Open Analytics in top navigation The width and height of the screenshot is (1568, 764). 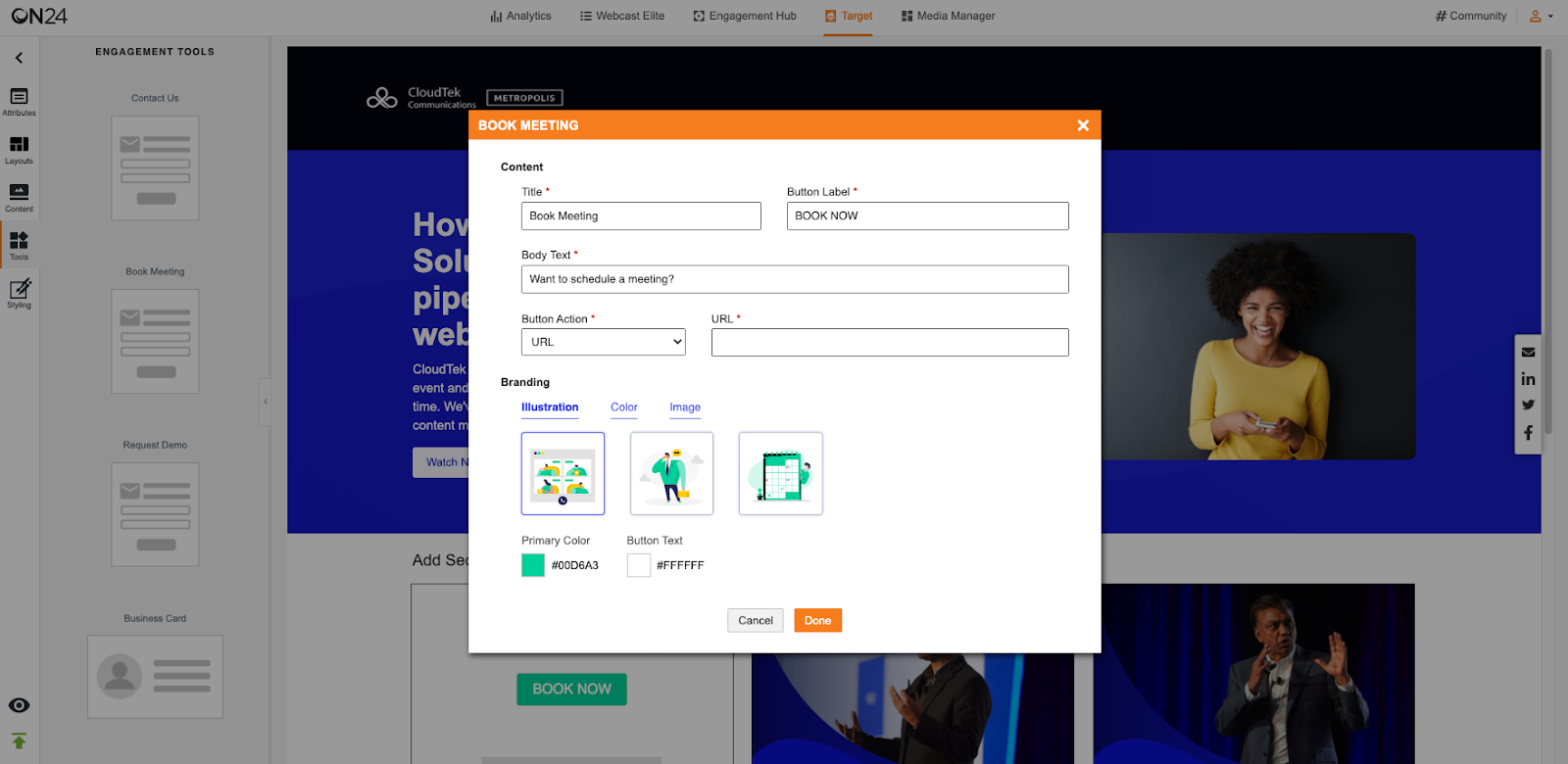click(x=521, y=16)
